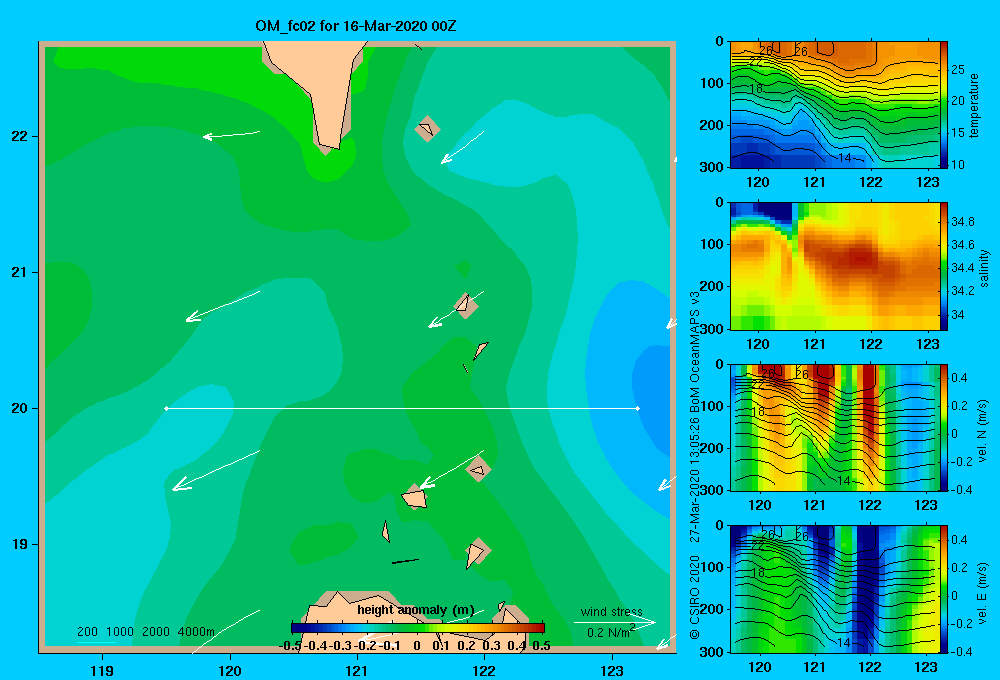Click latitude label 19 on main map
This screenshot has height=680, width=1000.
click(20, 544)
